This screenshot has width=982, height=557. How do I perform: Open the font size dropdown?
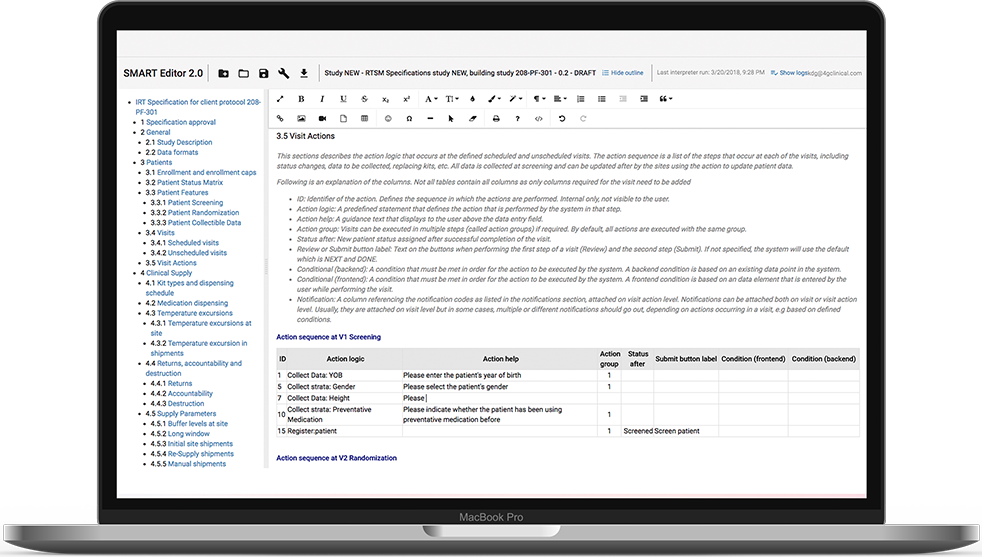point(452,99)
